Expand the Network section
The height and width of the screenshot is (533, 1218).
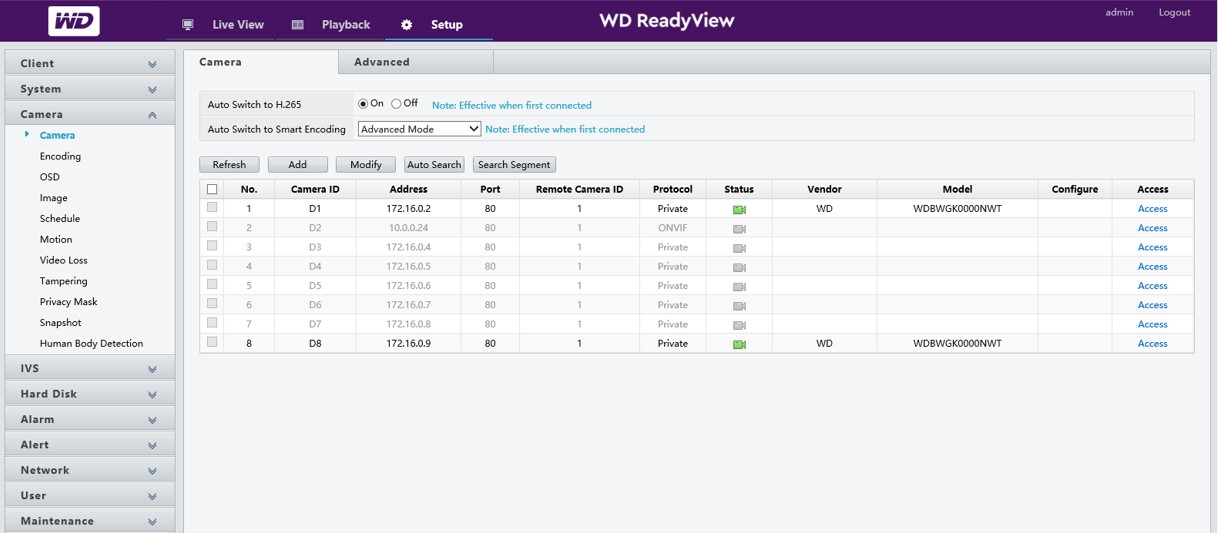90,470
